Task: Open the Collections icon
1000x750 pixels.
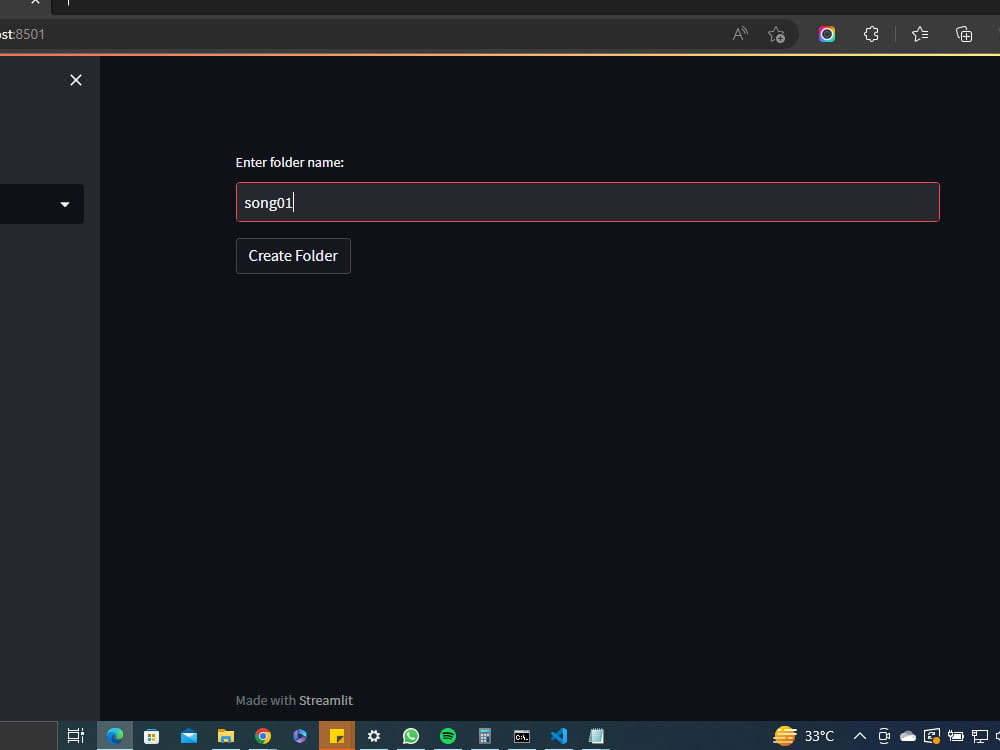Action: point(964,34)
